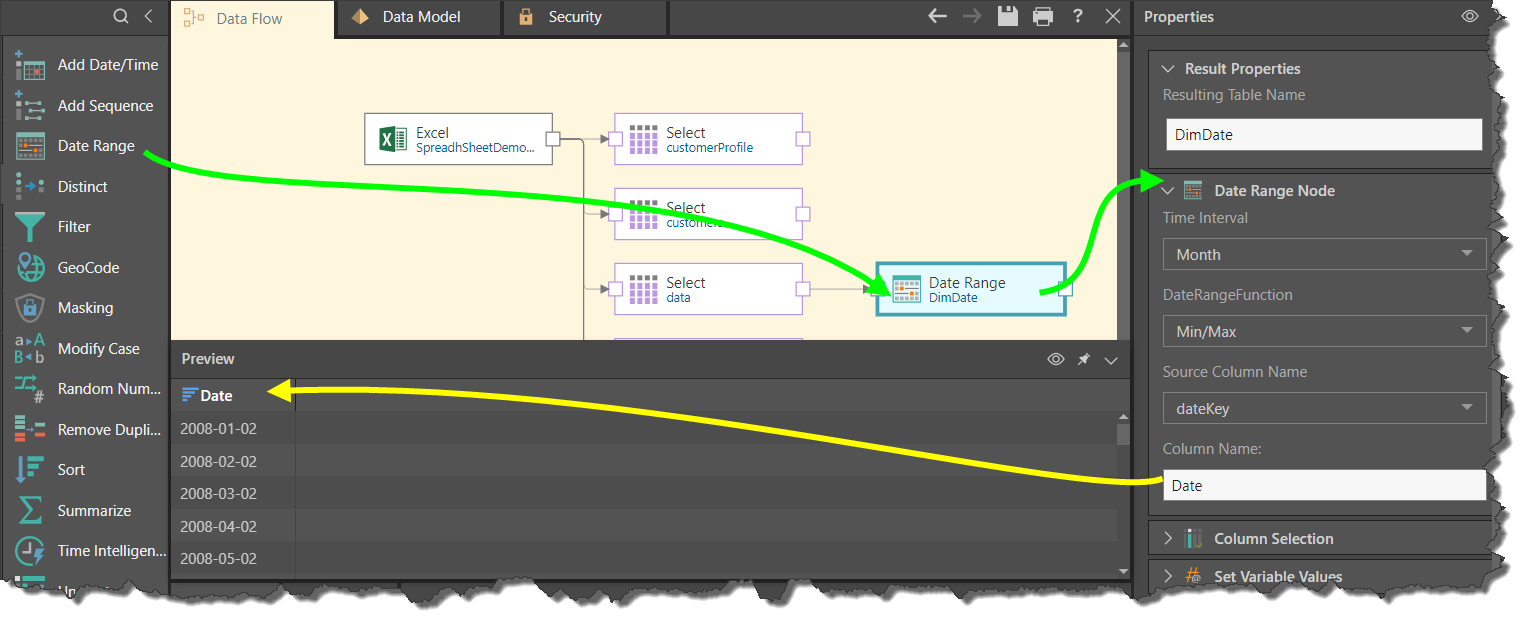Open the search magnifier in node panel
Screen dimensions: 1530x623
pyautogui.click(x=121, y=16)
